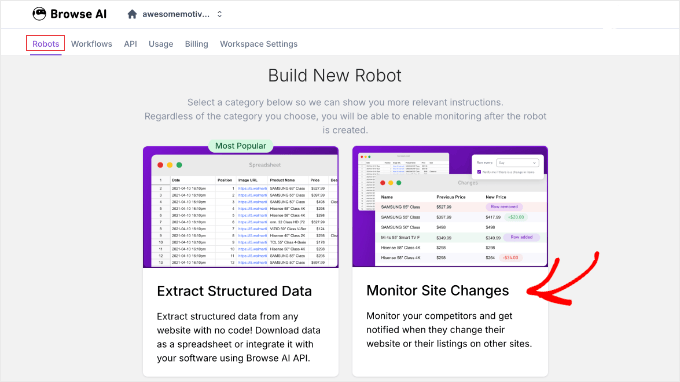Choose the Monitor Site Changes heading
680x382 pixels.
[438, 291]
